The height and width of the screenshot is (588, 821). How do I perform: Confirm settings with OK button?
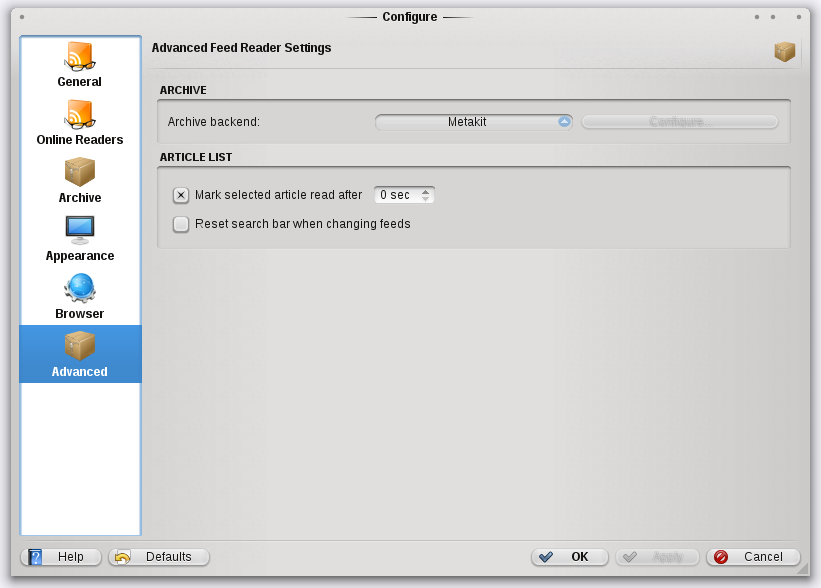(570, 557)
